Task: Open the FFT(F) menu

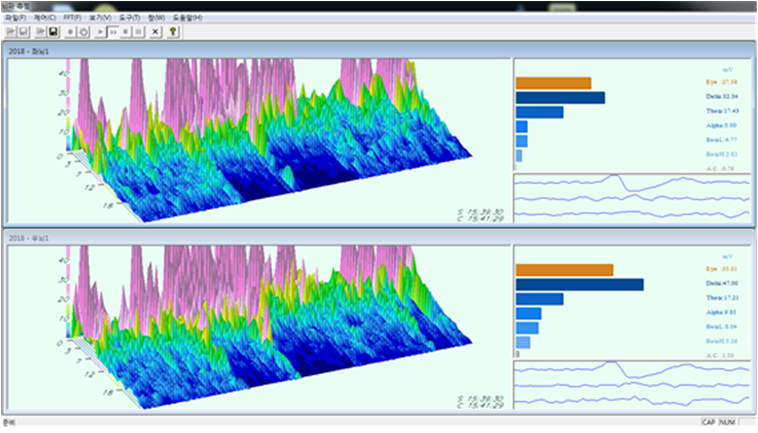Action: click(x=72, y=18)
